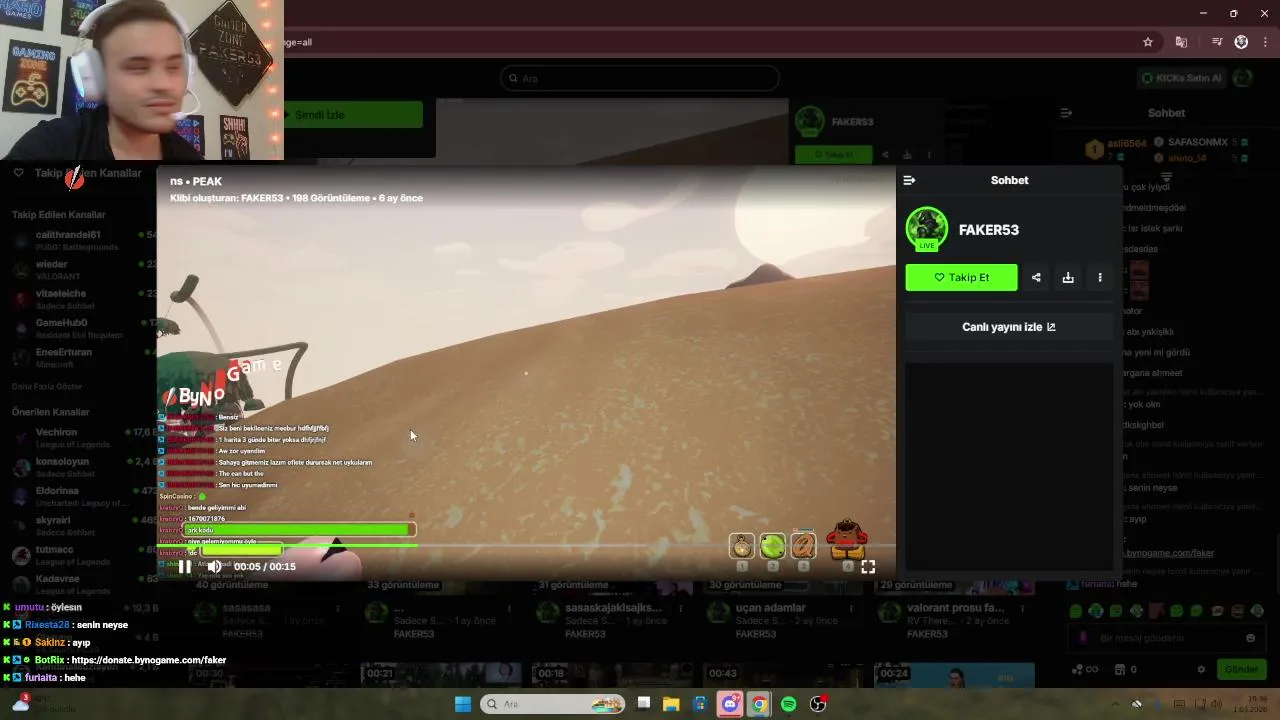Open konsoloyun recommended channel
The width and height of the screenshot is (1280, 720).
tap(80, 467)
